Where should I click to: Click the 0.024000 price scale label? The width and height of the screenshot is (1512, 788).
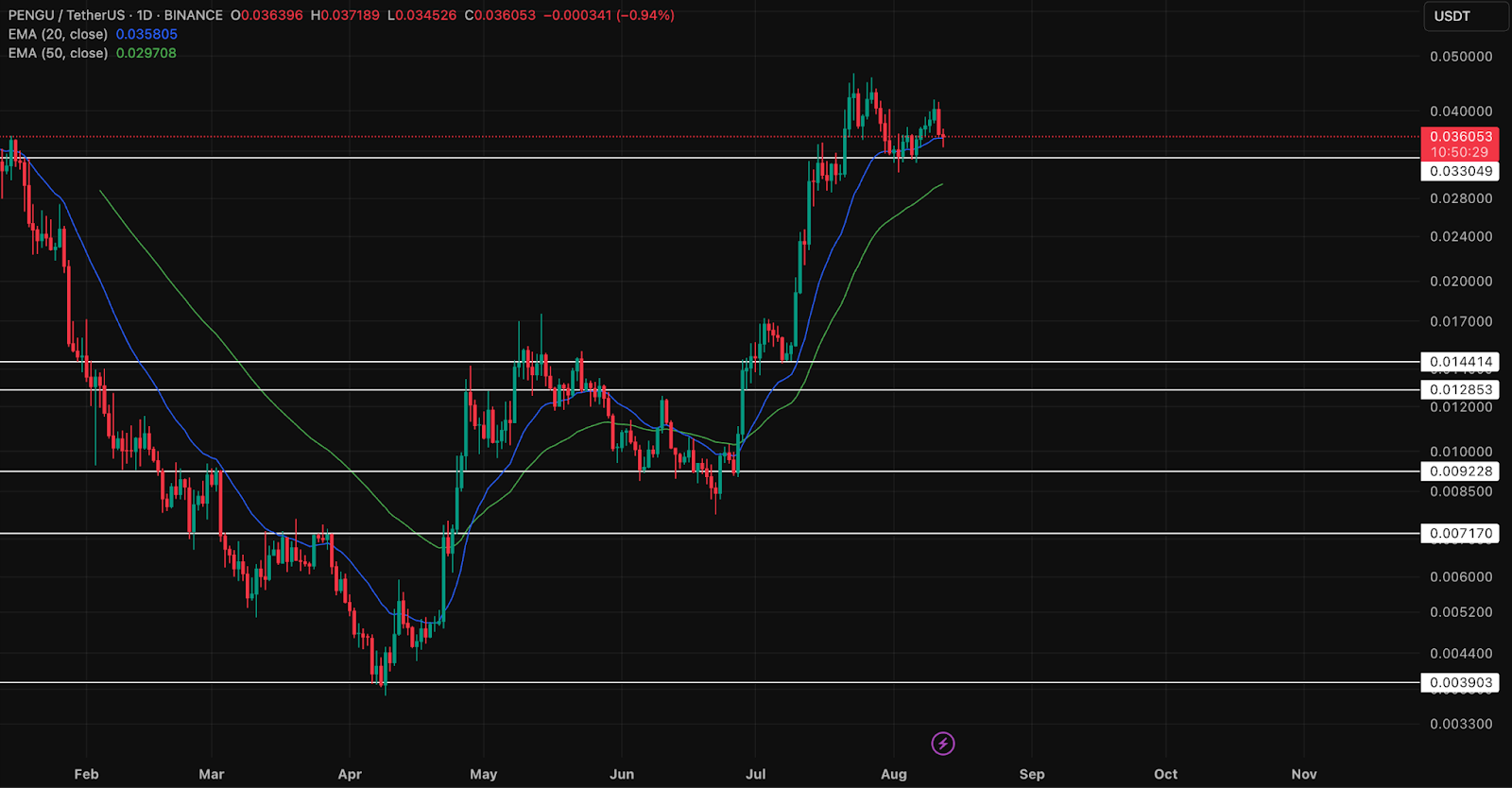(1461, 236)
